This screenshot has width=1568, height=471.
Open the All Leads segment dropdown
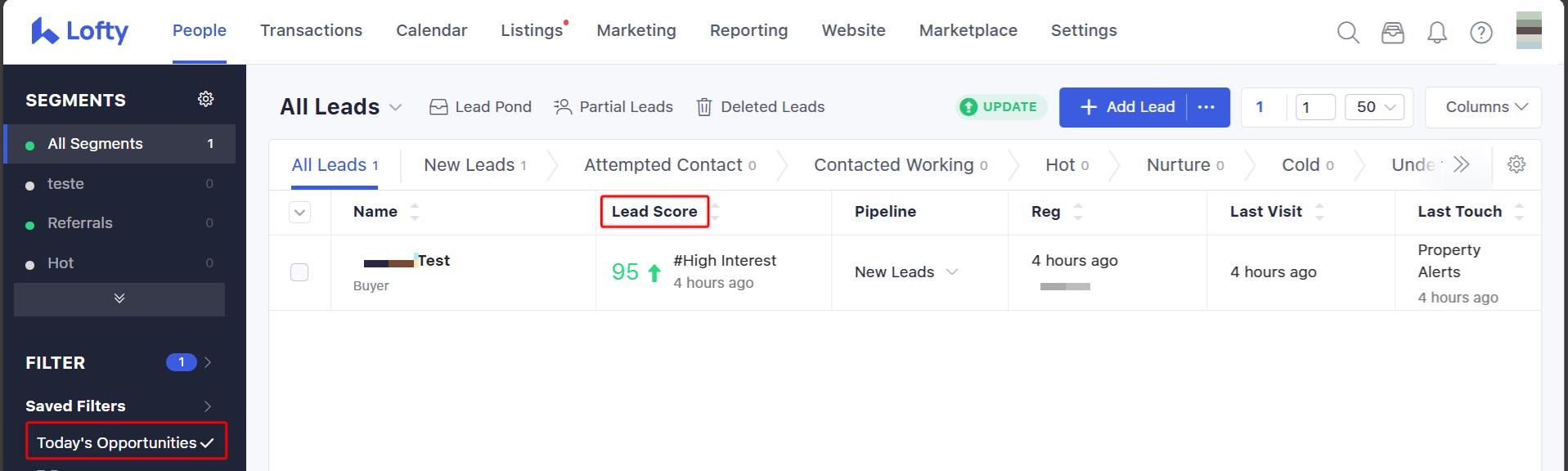(x=395, y=107)
